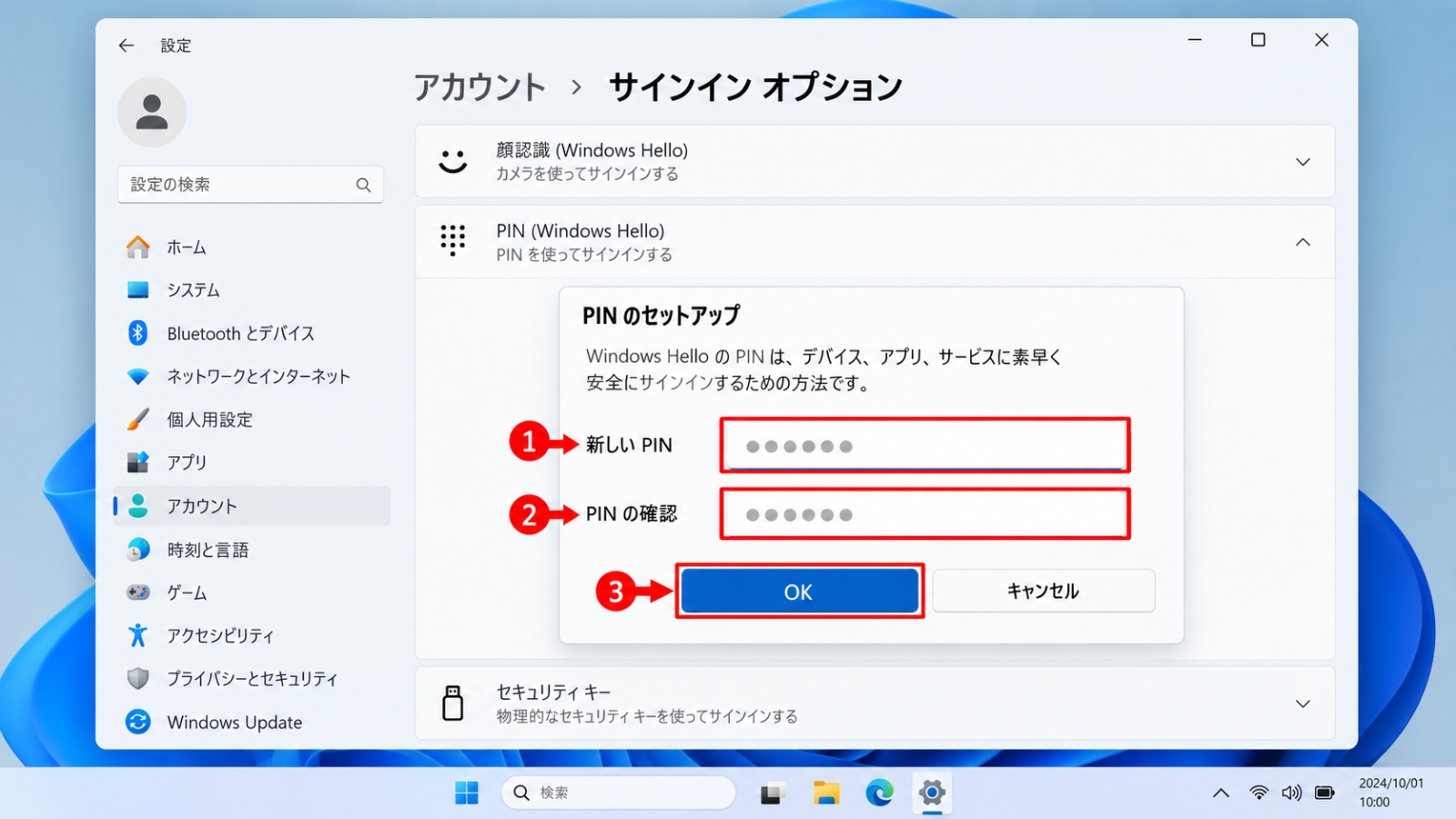
Task: Click the 新しい PIN input field
Action: (925, 445)
